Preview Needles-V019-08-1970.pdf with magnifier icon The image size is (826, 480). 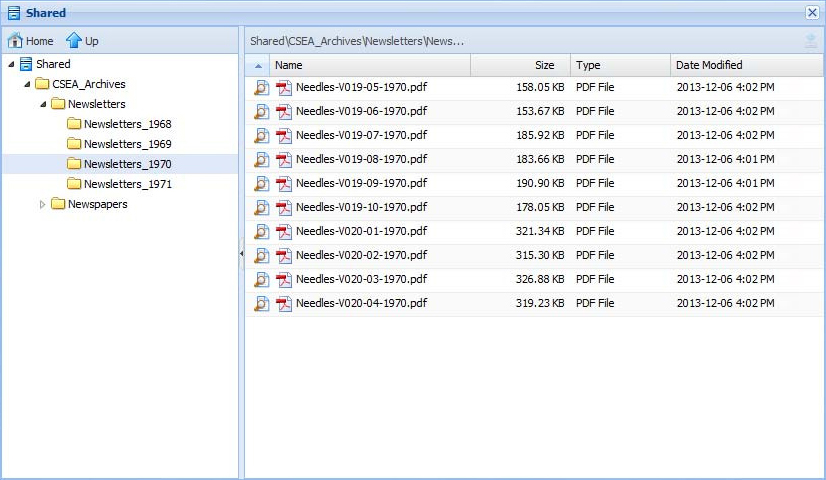pyautogui.click(x=261, y=159)
